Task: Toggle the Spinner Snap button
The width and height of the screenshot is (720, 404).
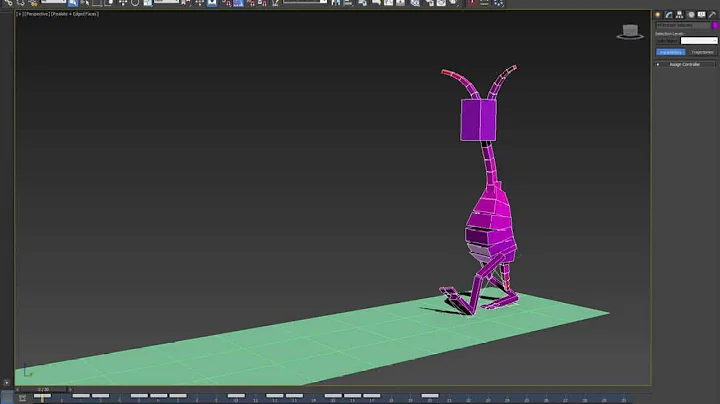Action: [262, 3]
